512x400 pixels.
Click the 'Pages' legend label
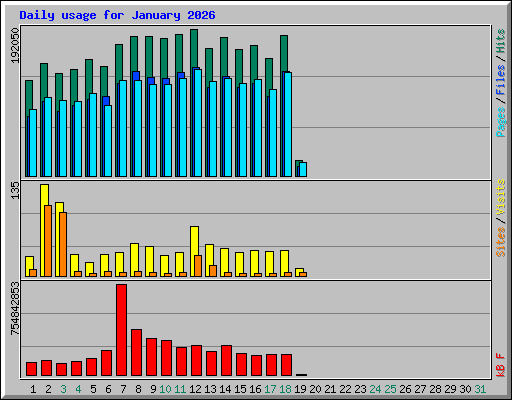(x=500, y=122)
